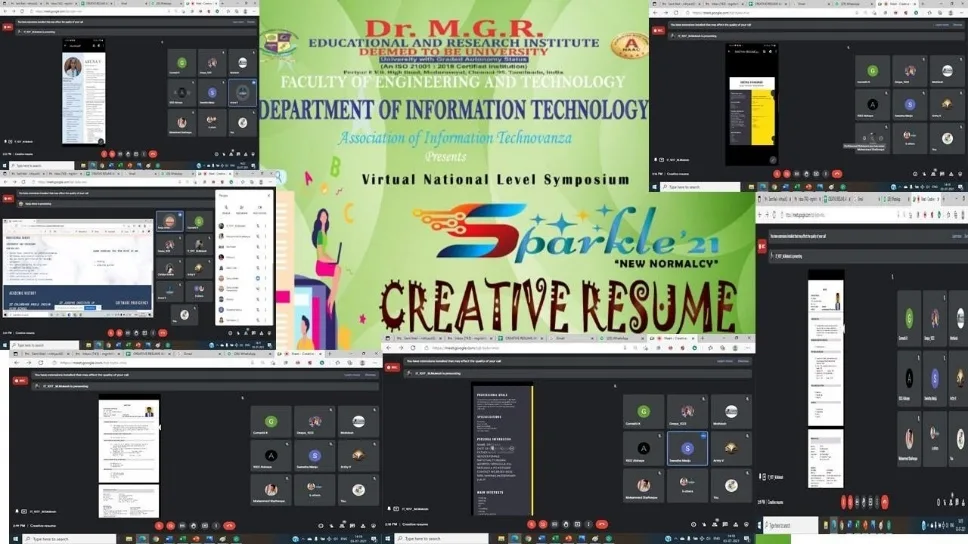Viewport: 968px width, 544px height.
Task: End call in the dark-resume Meet window
Action: click(602, 524)
